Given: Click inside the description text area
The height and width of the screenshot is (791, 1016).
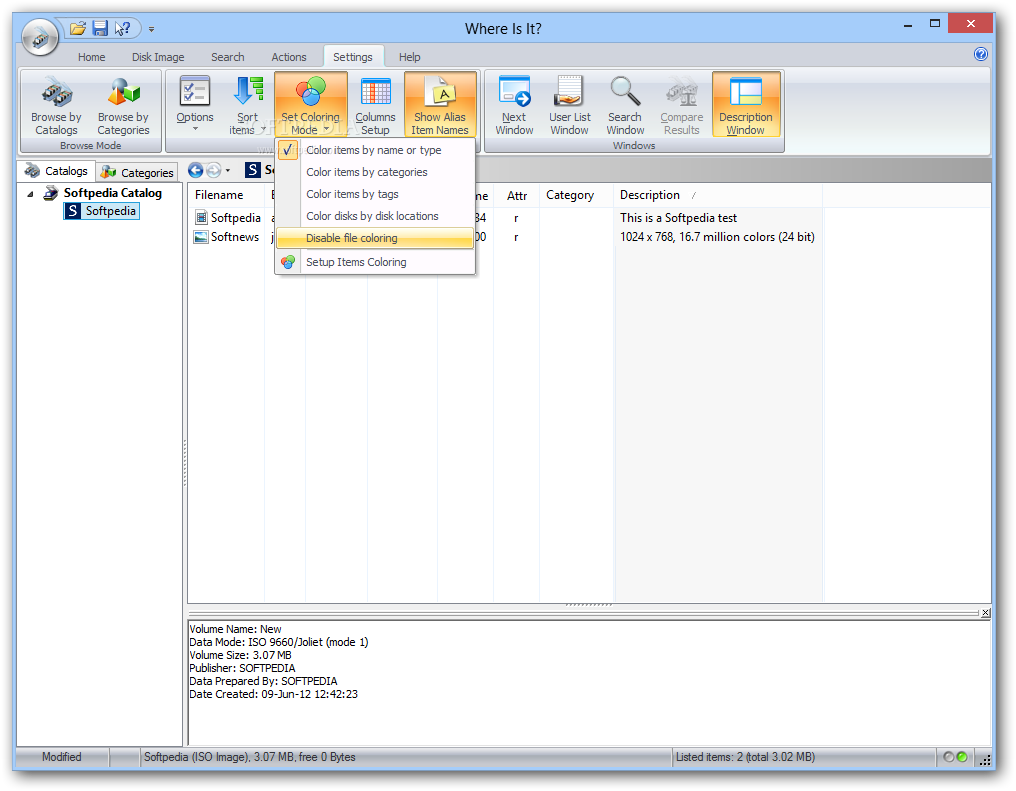Looking at the screenshot, I should 589,683.
